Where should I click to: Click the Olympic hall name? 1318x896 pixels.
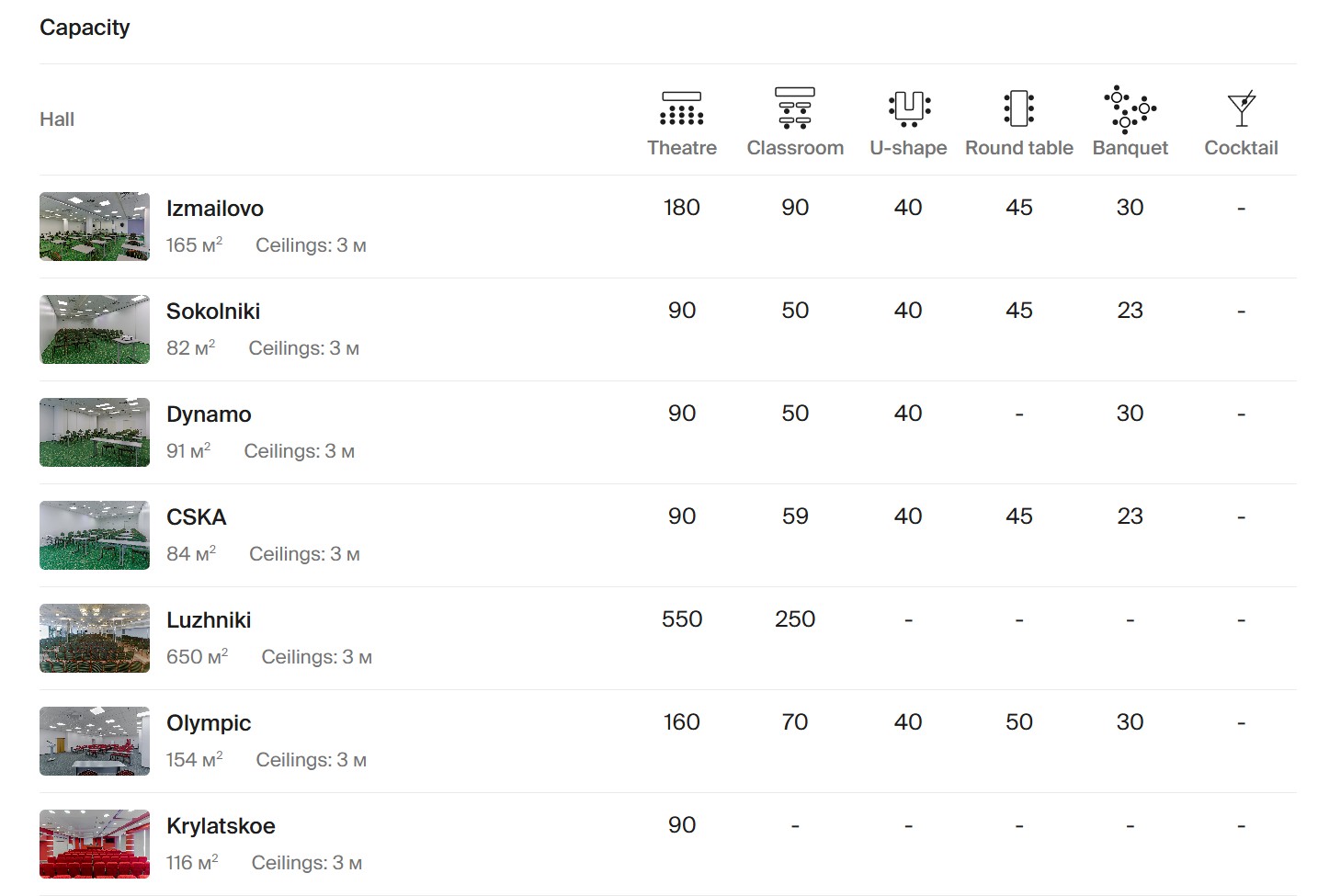[209, 723]
